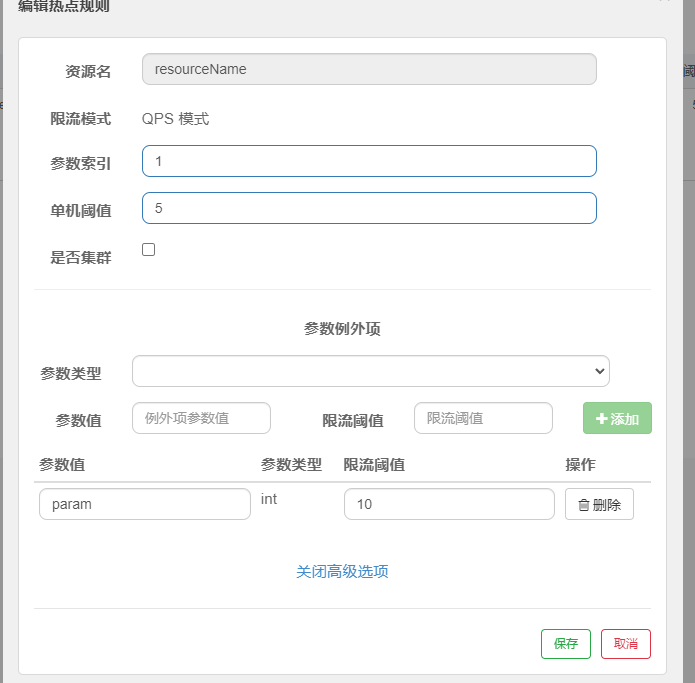Collapse advanced options via 关闭高级选项
The image size is (695, 683).
point(342,572)
